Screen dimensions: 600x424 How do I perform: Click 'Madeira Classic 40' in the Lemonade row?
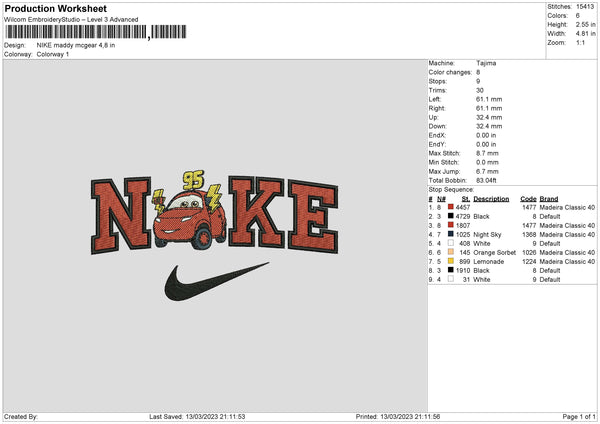pos(567,262)
